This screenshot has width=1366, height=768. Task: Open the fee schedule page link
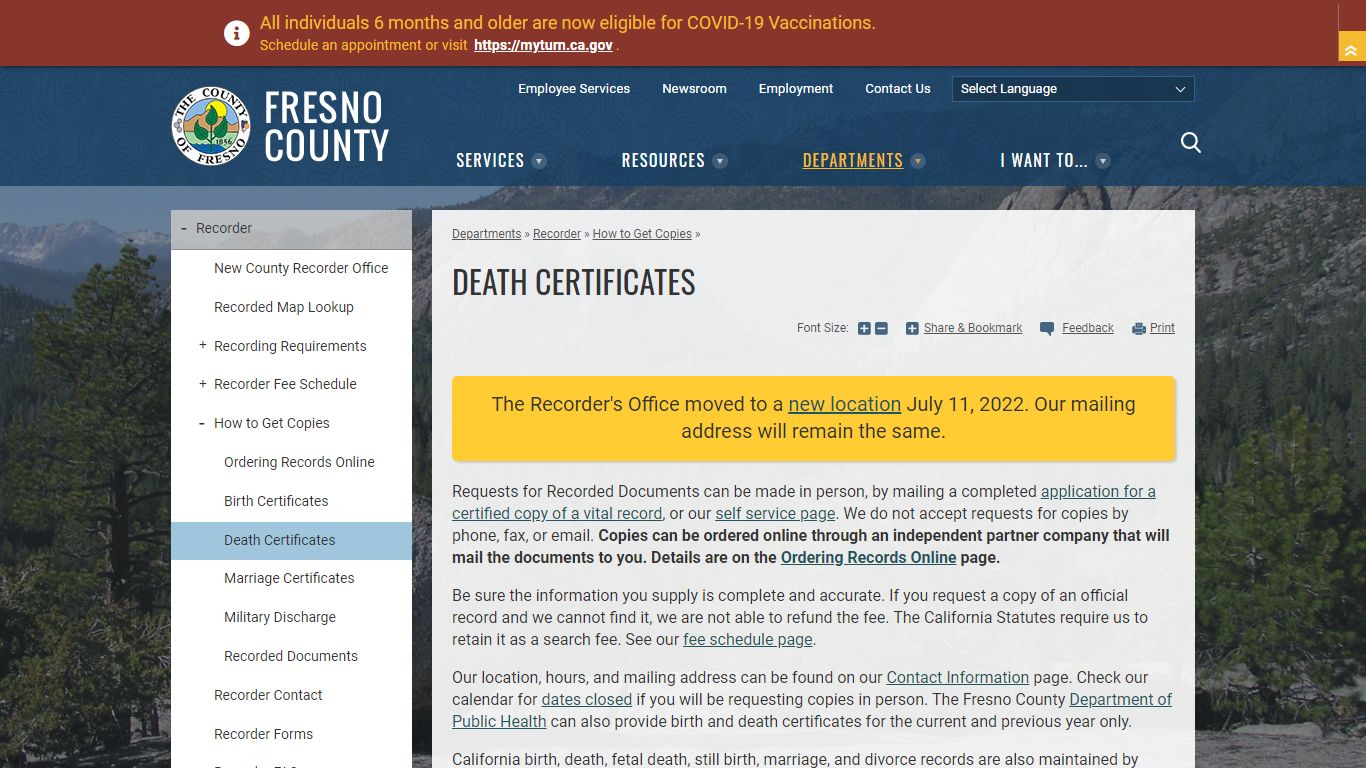pos(748,639)
